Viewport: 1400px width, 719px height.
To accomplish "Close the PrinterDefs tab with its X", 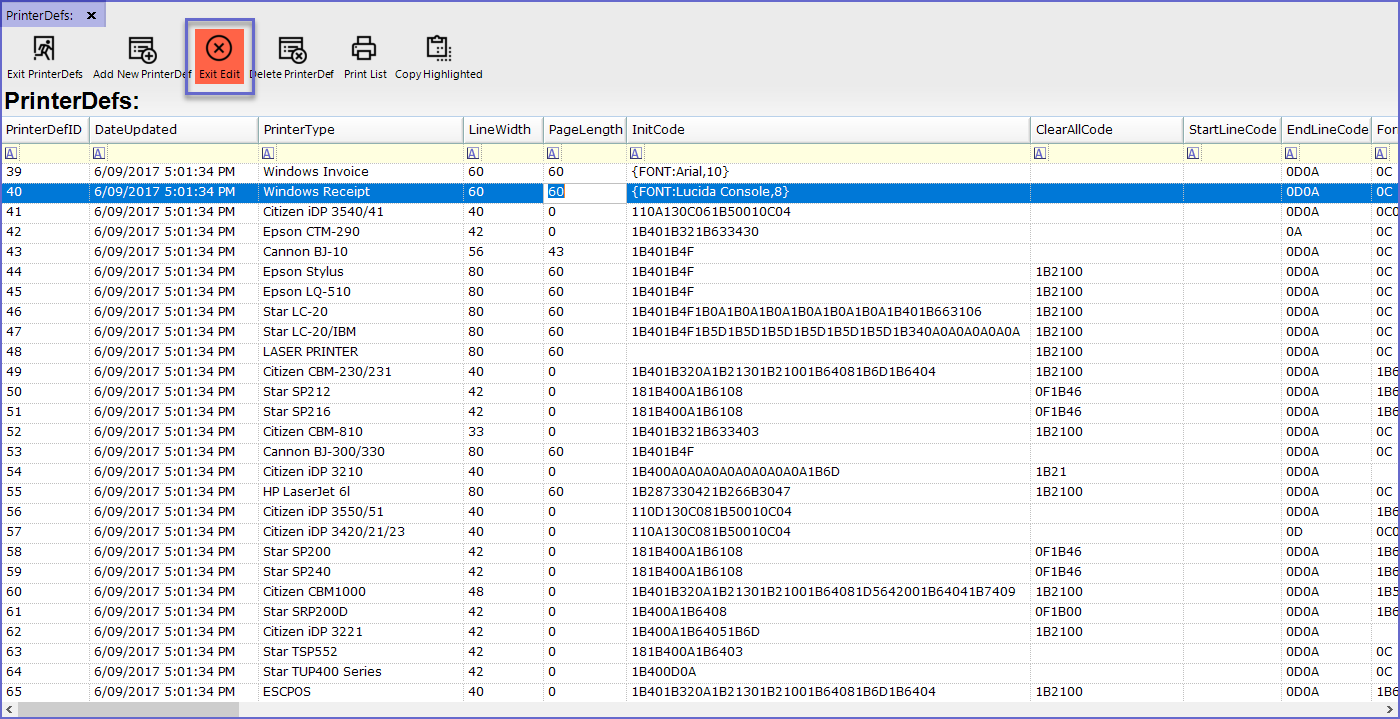I will coord(92,15).
